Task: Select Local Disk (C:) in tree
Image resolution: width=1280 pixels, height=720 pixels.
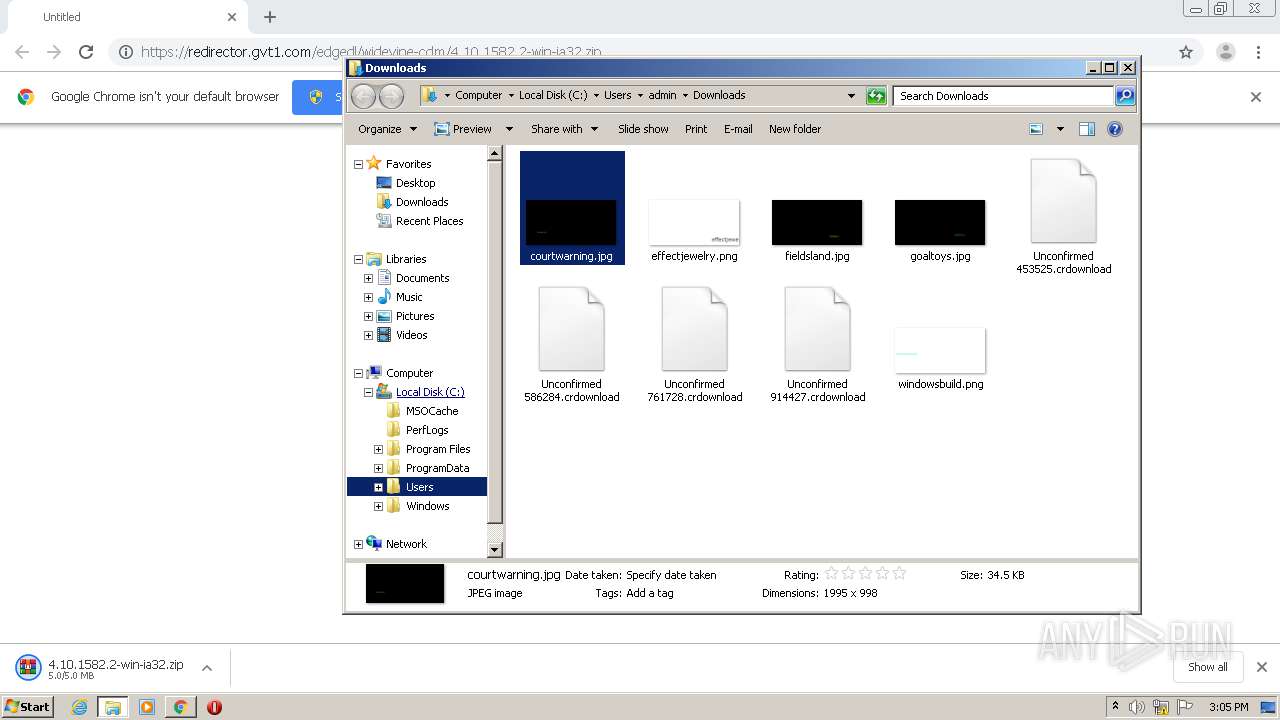Action: [x=430, y=392]
